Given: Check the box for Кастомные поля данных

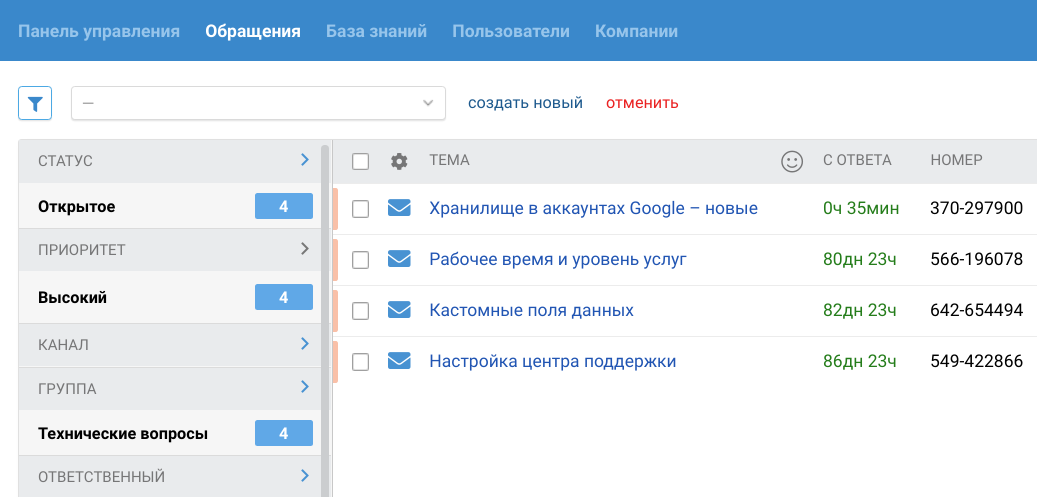Looking at the screenshot, I should pos(360,311).
